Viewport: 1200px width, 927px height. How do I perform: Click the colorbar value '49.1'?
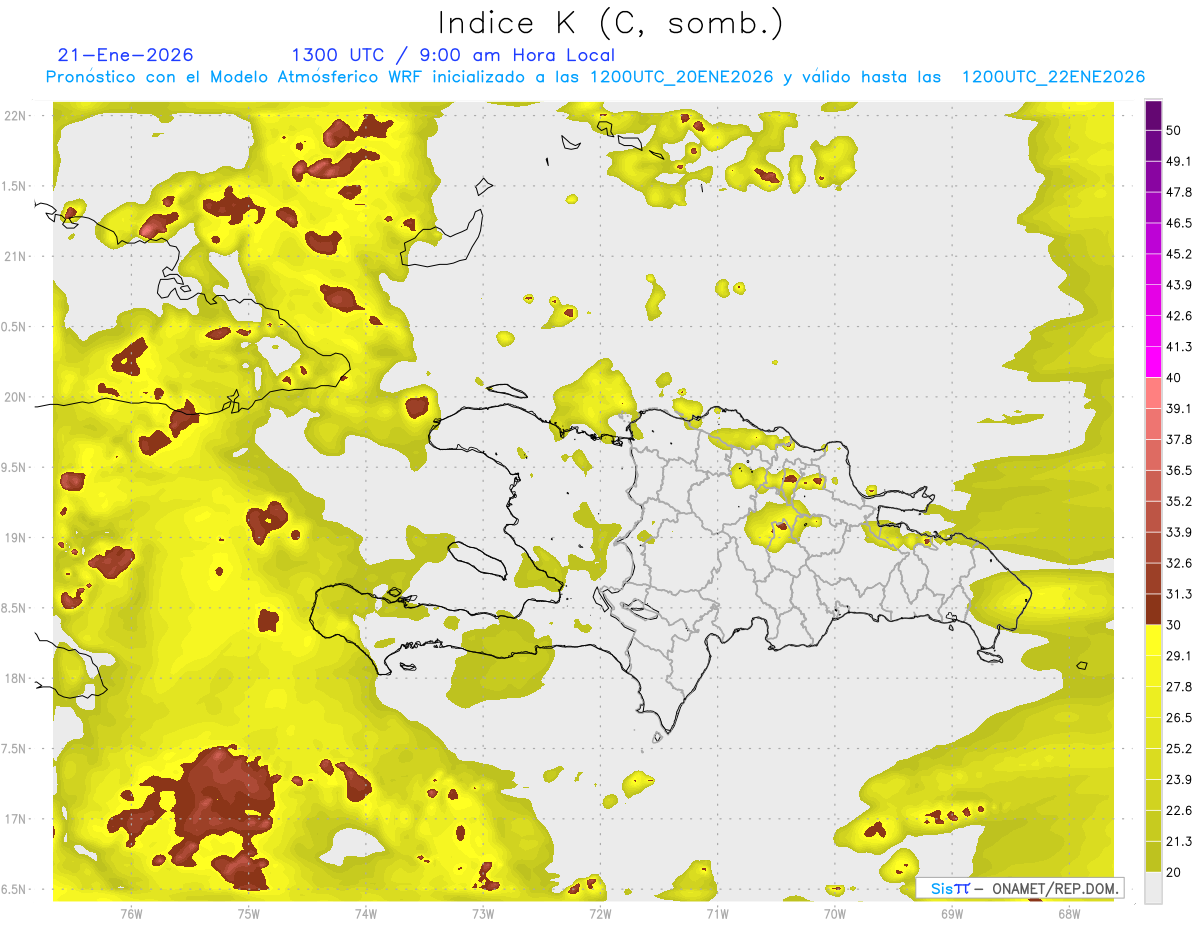click(1179, 161)
